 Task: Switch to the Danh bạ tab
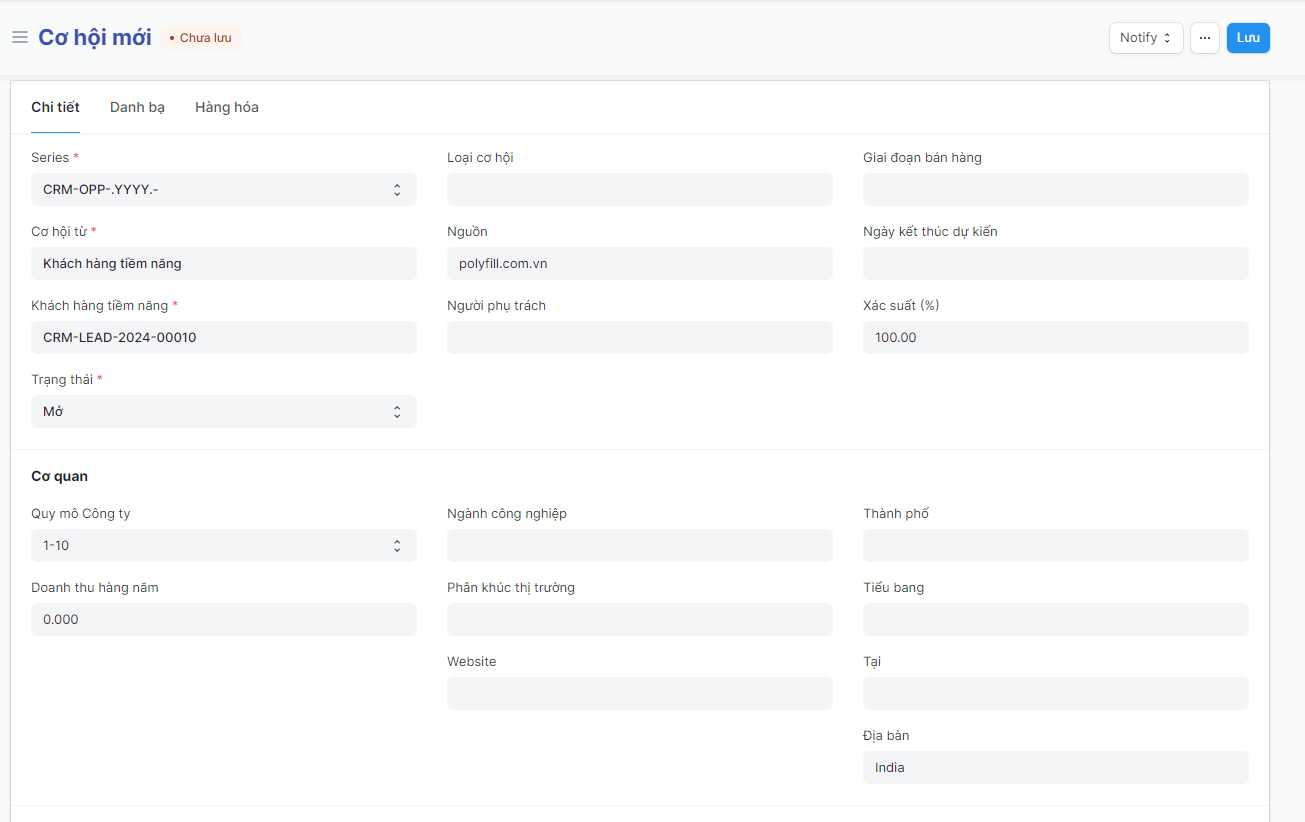click(137, 107)
